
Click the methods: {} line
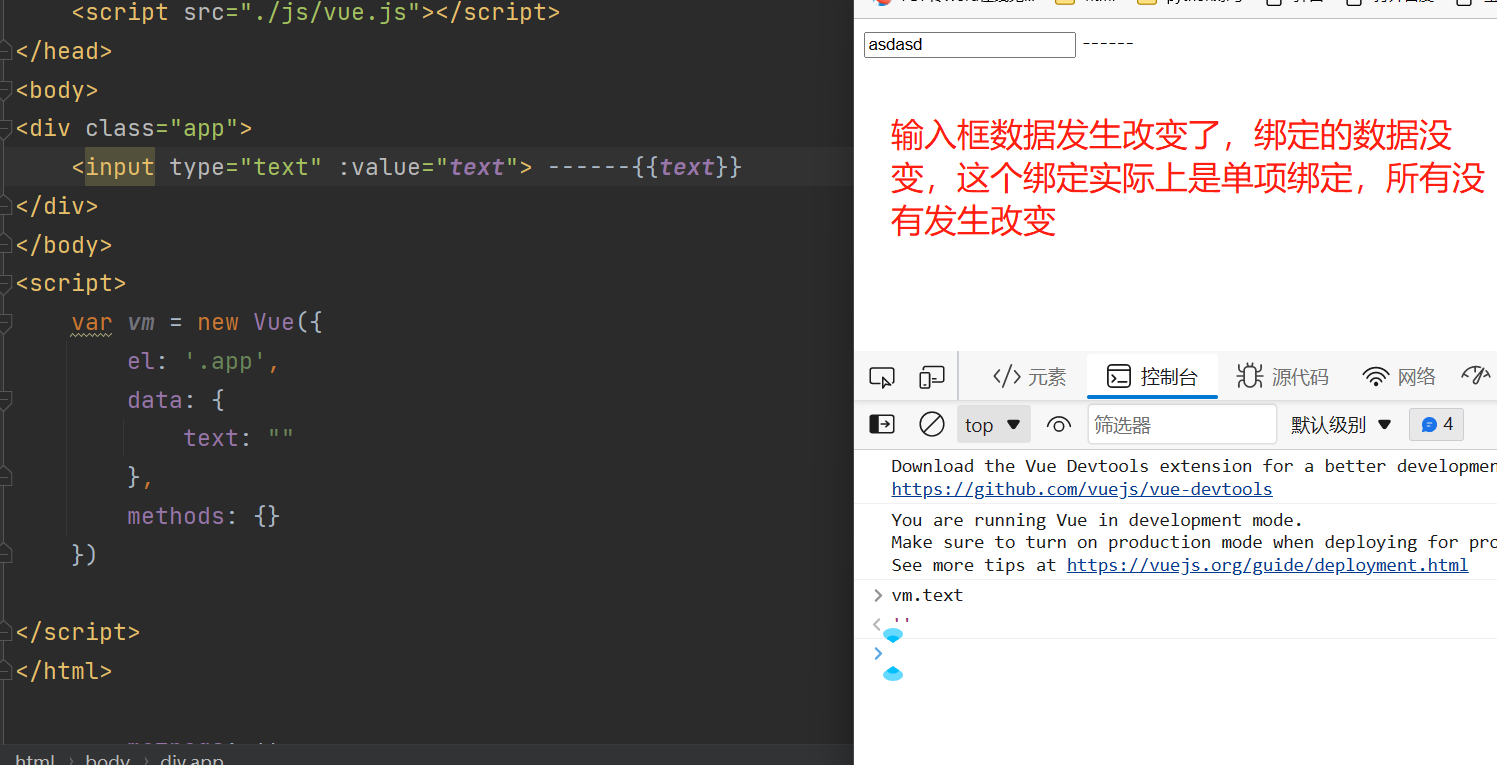204,516
